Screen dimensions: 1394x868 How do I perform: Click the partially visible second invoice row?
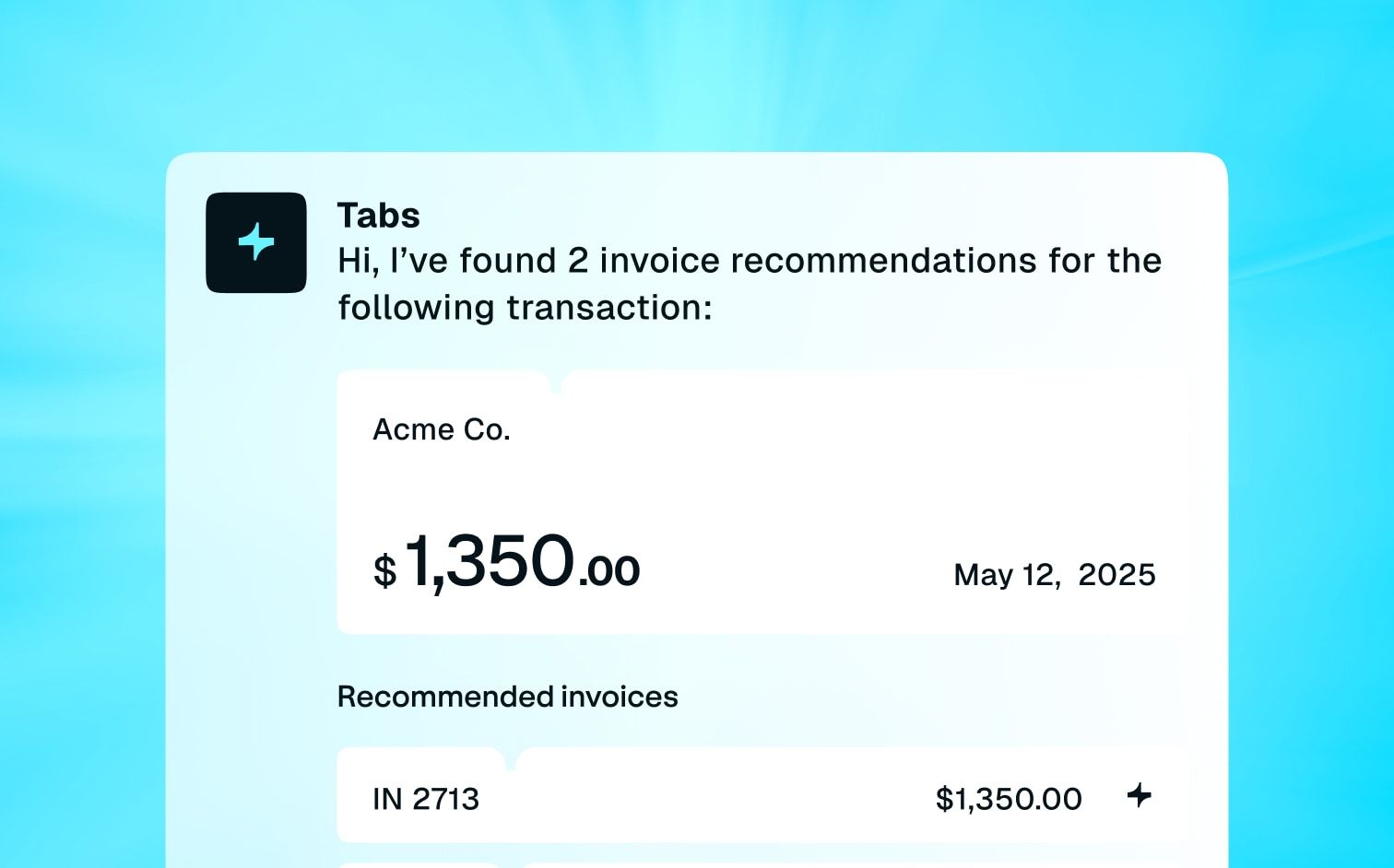(762, 864)
